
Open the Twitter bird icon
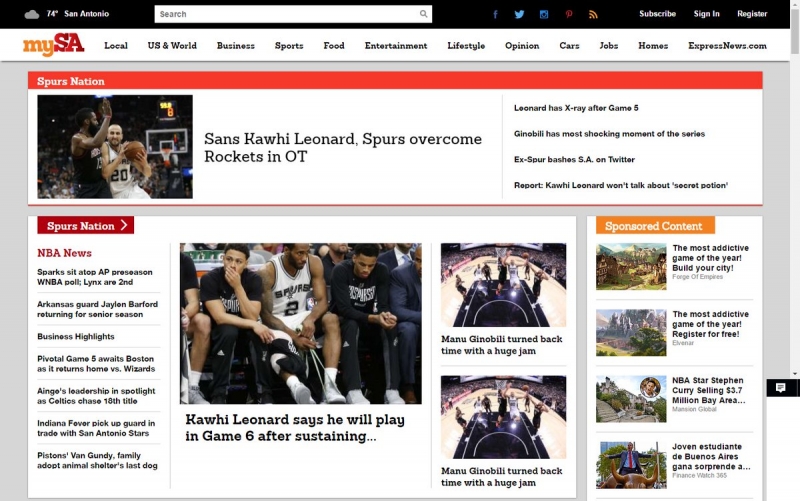519,14
